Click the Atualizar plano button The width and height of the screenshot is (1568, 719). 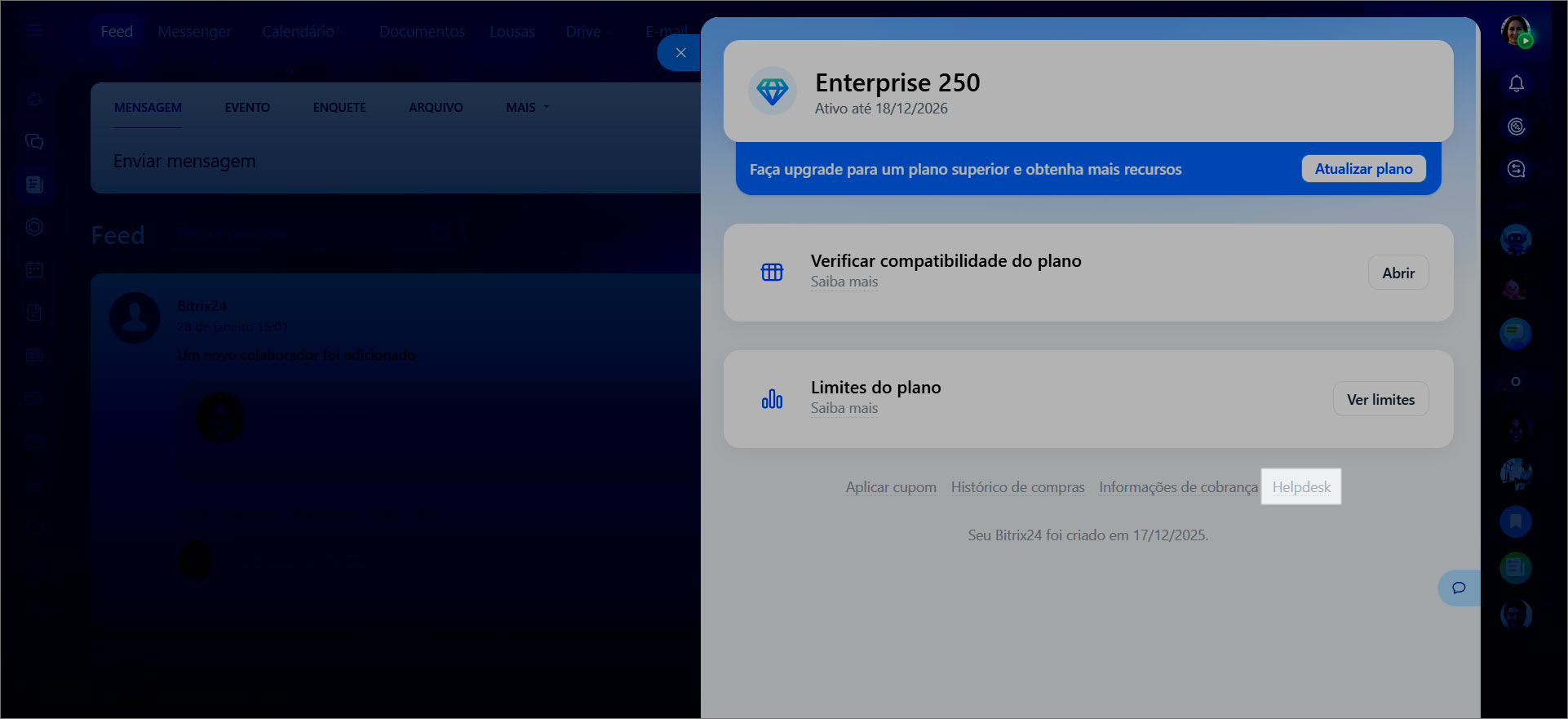tap(1363, 169)
